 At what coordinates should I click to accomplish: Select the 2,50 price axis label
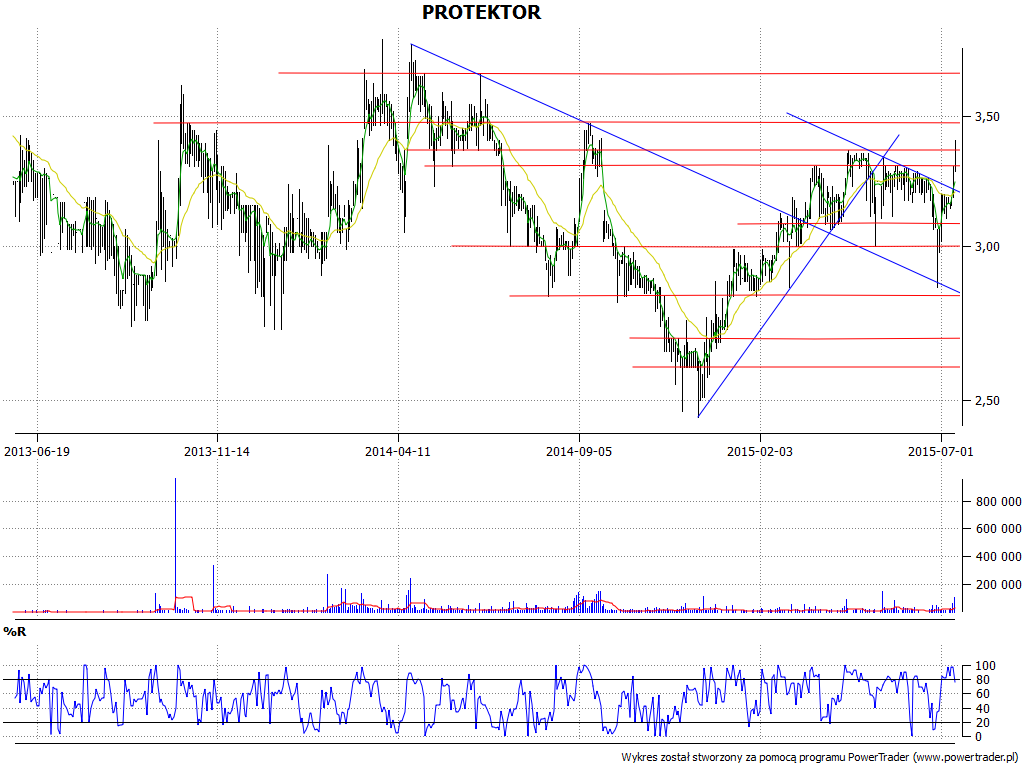click(987, 401)
